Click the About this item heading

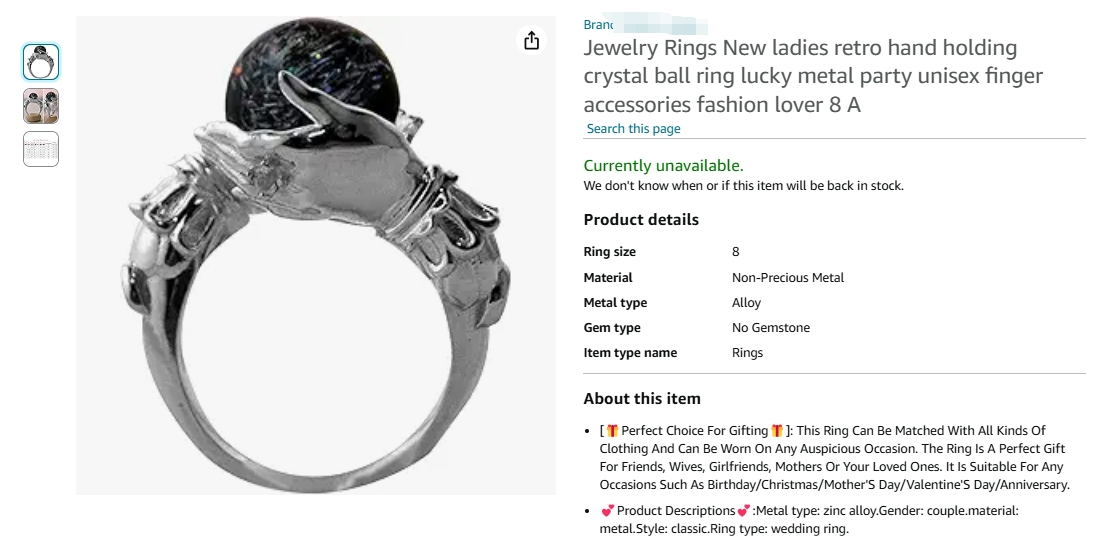tap(642, 399)
